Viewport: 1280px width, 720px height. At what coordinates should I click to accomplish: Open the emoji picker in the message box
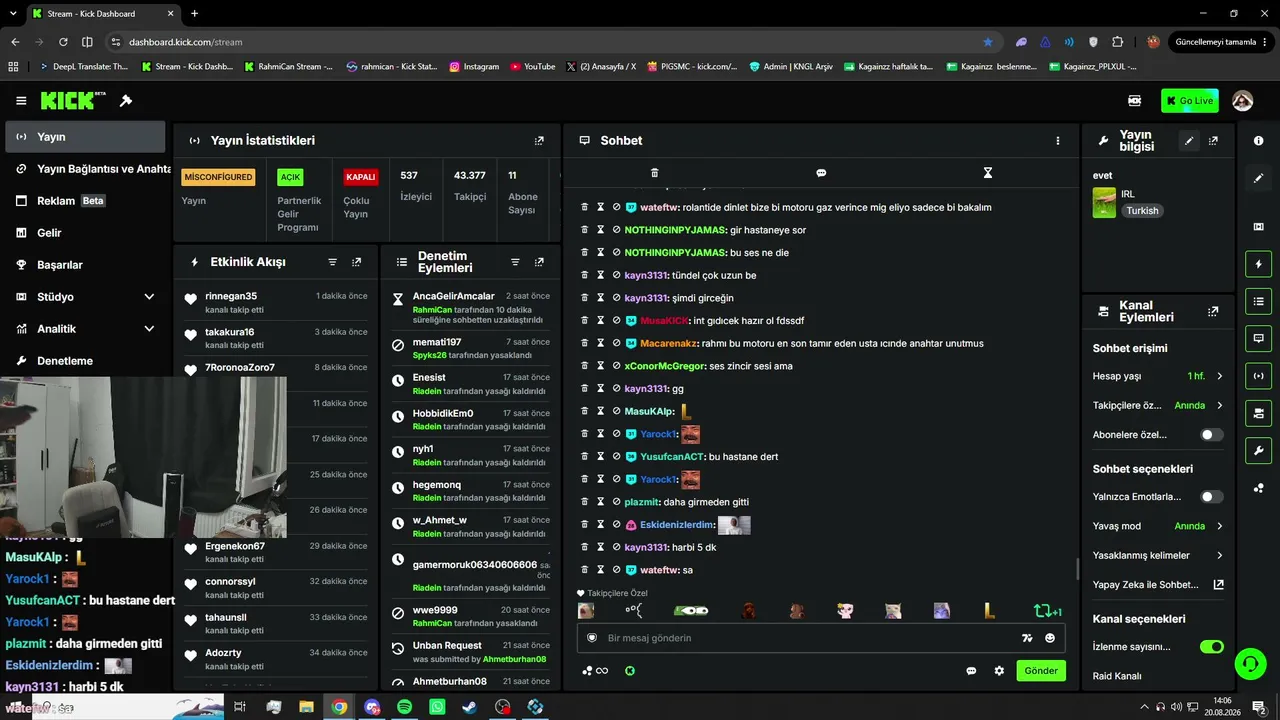(x=1050, y=638)
